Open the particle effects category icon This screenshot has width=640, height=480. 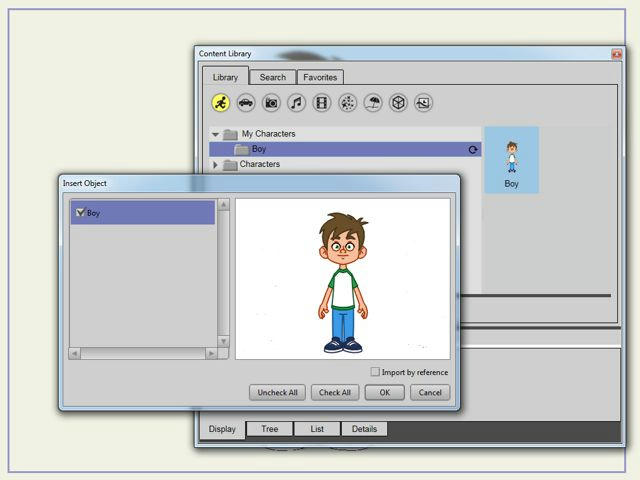[x=347, y=103]
